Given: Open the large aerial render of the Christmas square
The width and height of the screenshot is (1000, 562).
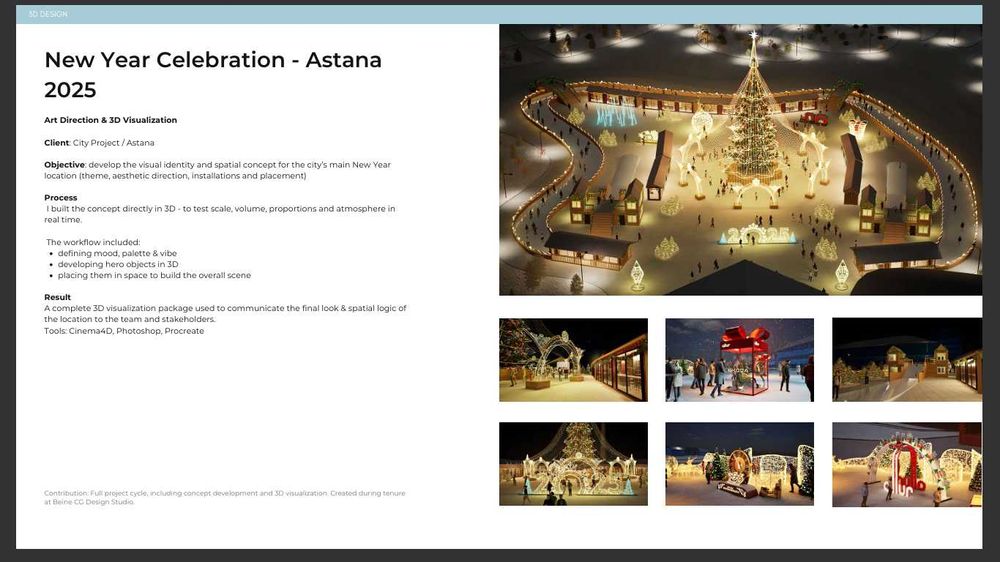Looking at the screenshot, I should tap(740, 159).
